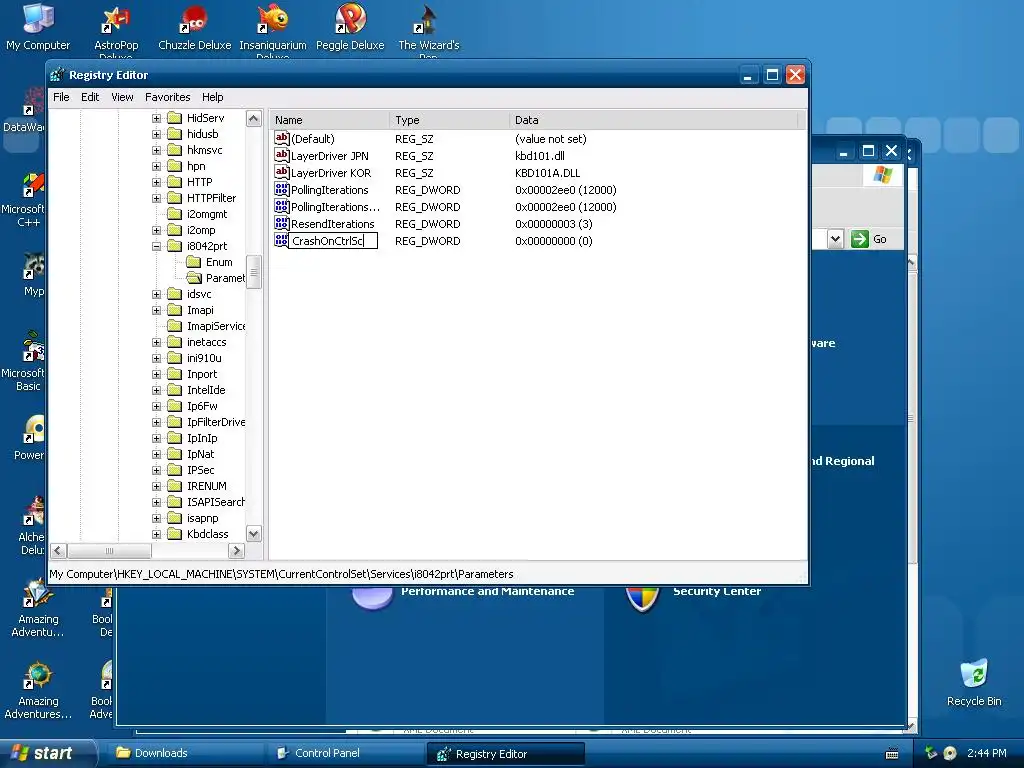
Task: Expand the HidServ key
Action: [156, 118]
